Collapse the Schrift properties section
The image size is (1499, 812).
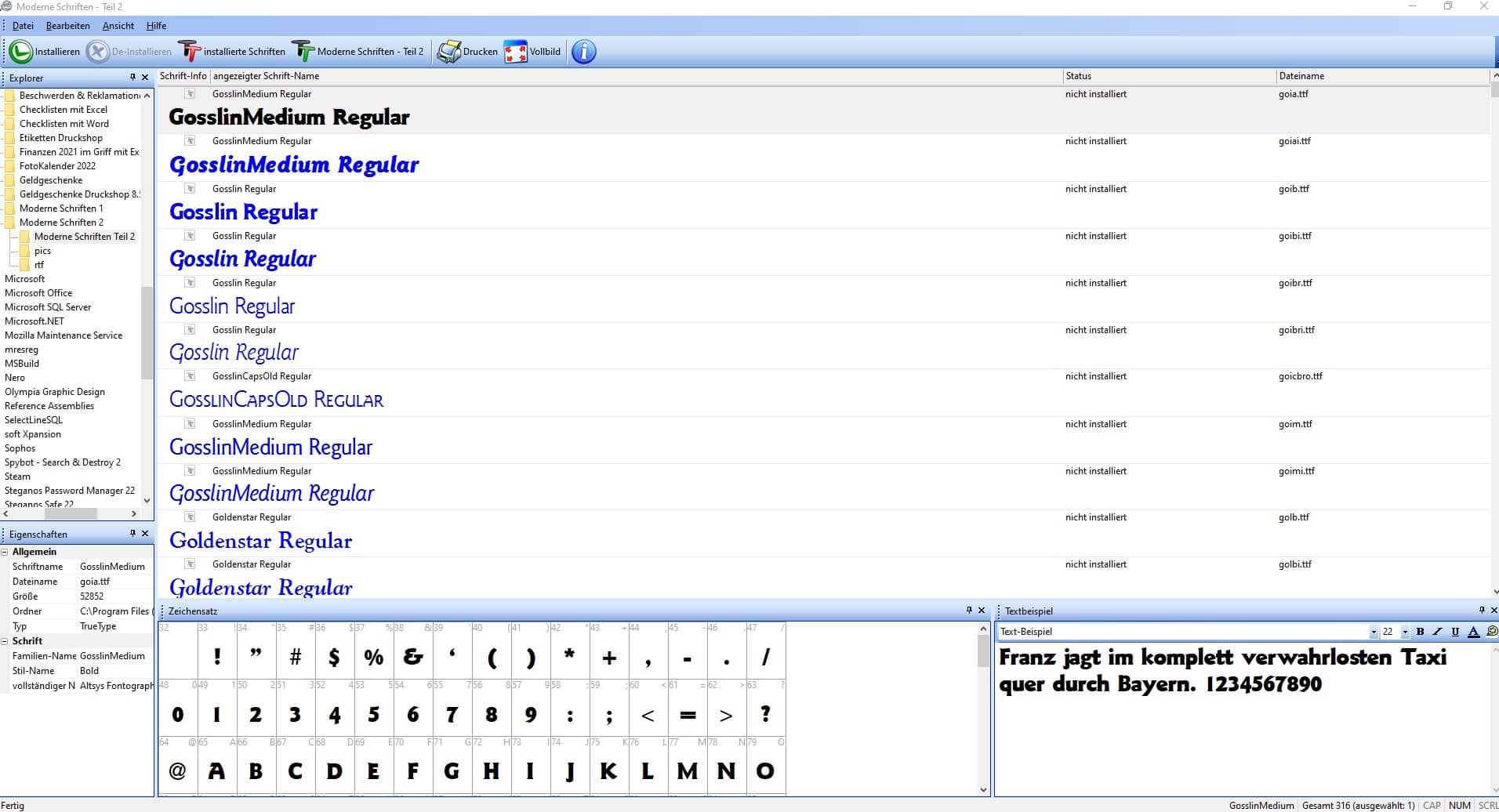coord(5,641)
